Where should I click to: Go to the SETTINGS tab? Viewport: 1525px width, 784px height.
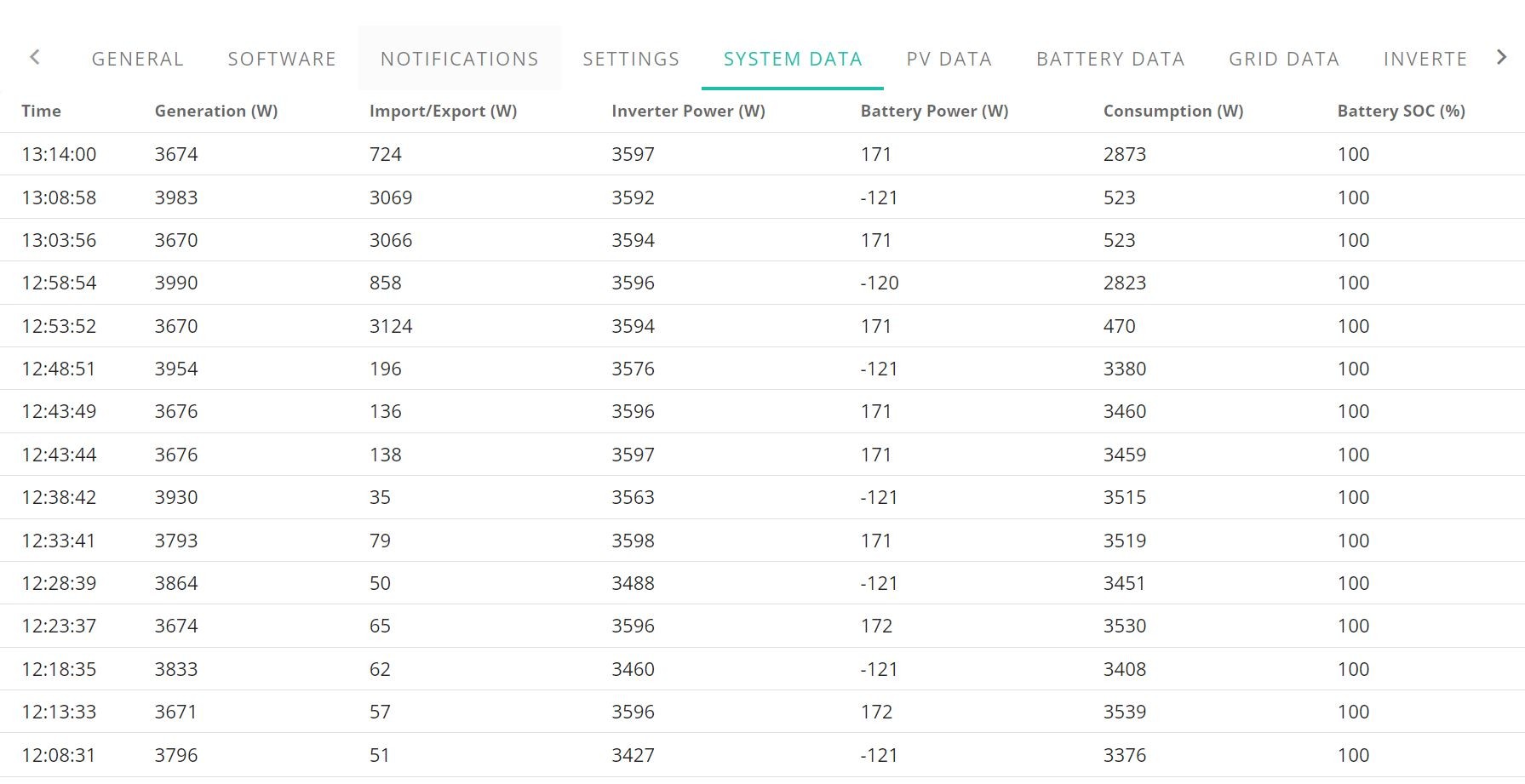click(631, 59)
